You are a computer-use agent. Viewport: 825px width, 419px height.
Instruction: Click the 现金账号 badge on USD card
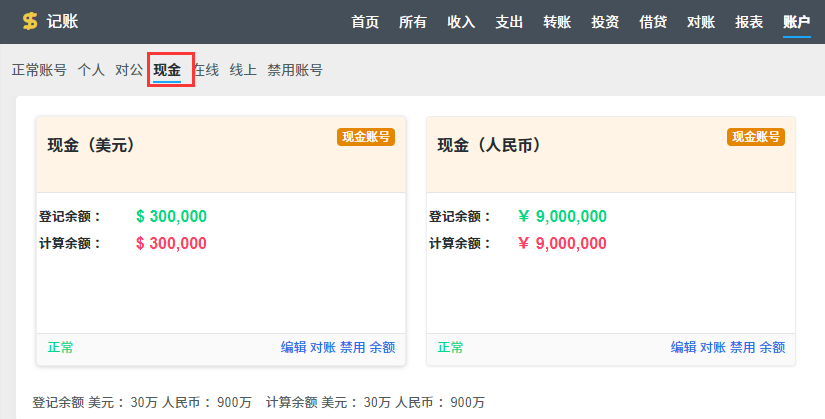[366, 137]
